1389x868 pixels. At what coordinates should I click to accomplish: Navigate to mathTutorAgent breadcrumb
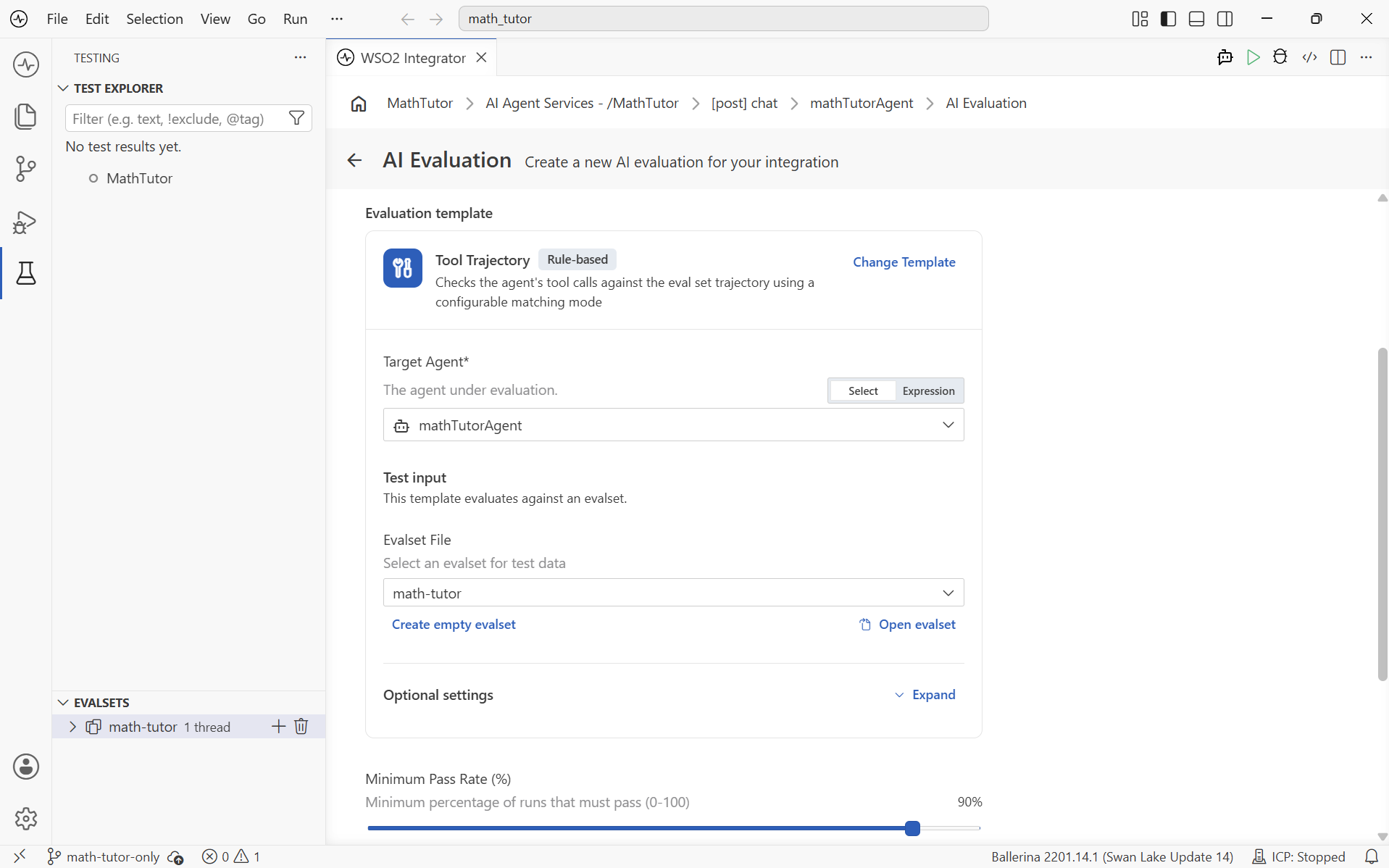click(x=862, y=104)
